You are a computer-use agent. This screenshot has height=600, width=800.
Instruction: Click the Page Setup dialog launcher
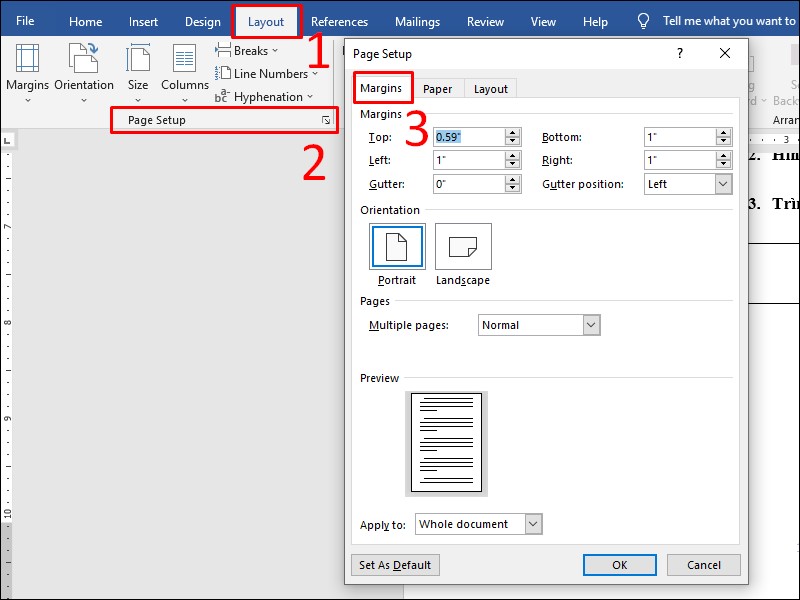tap(326, 120)
